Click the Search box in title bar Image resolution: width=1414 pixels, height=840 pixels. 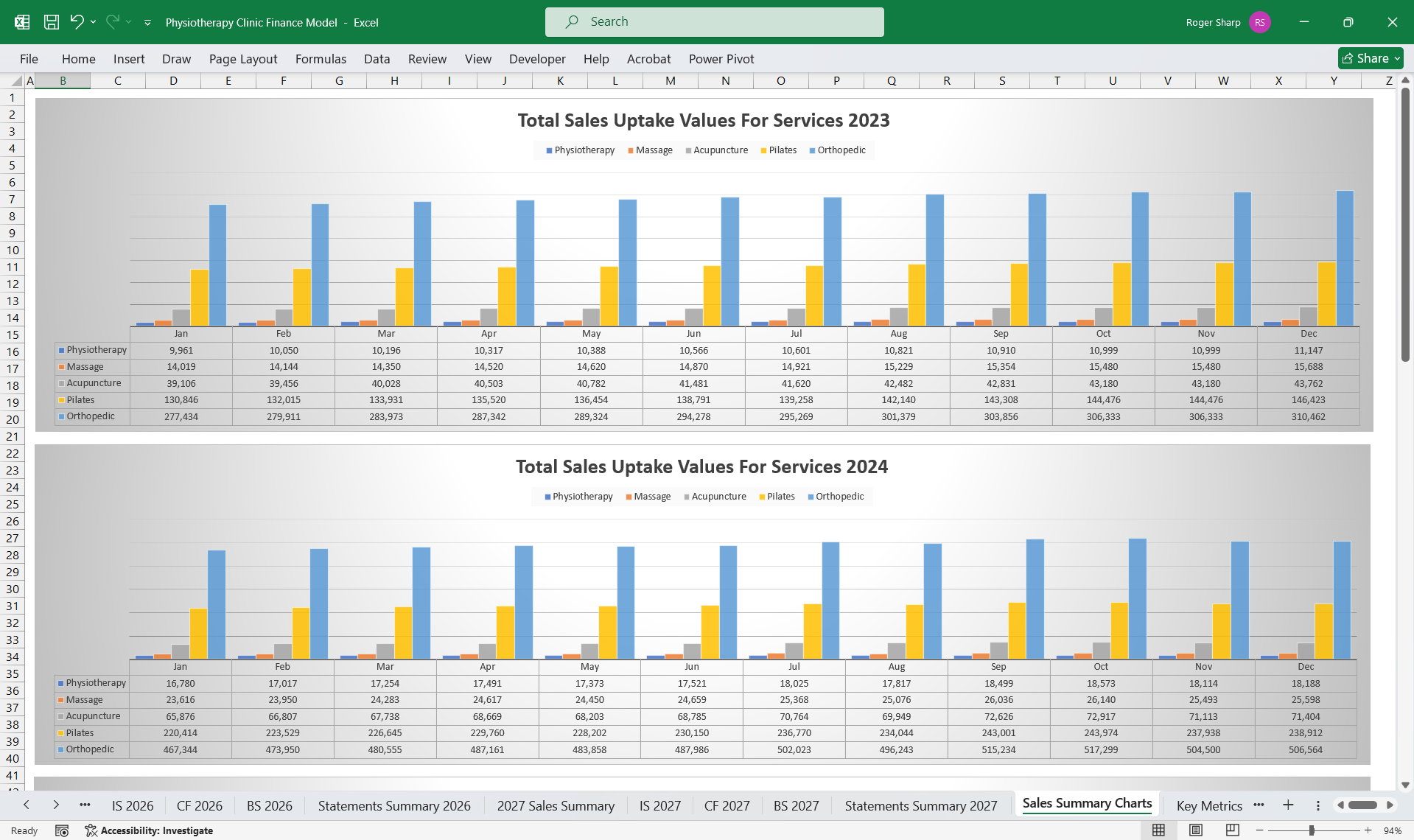[714, 22]
